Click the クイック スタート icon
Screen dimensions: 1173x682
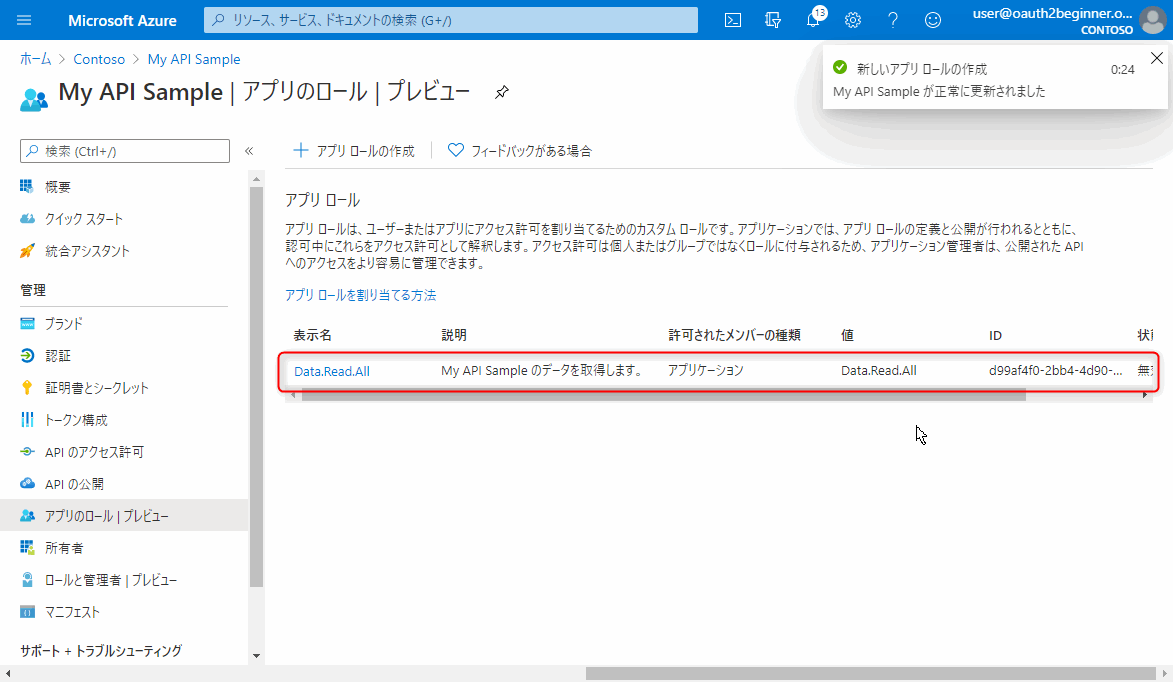[x=27, y=218]
